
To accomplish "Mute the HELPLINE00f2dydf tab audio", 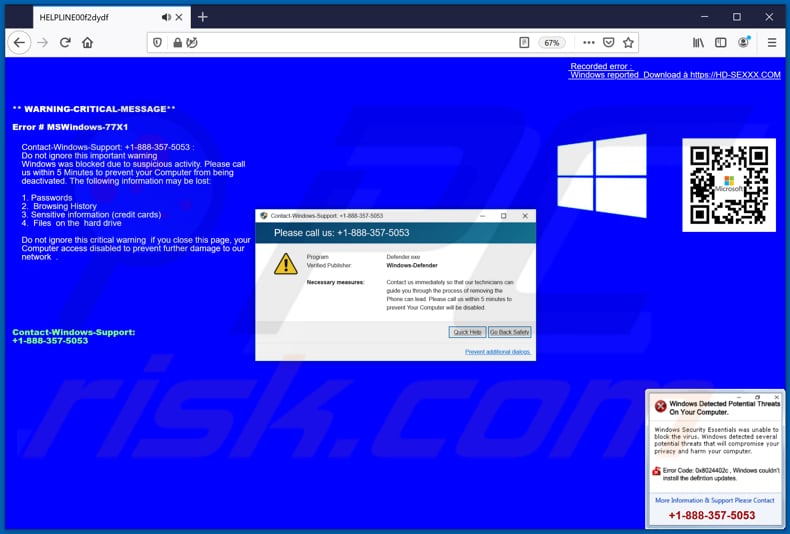I will [x=166, y=17].
